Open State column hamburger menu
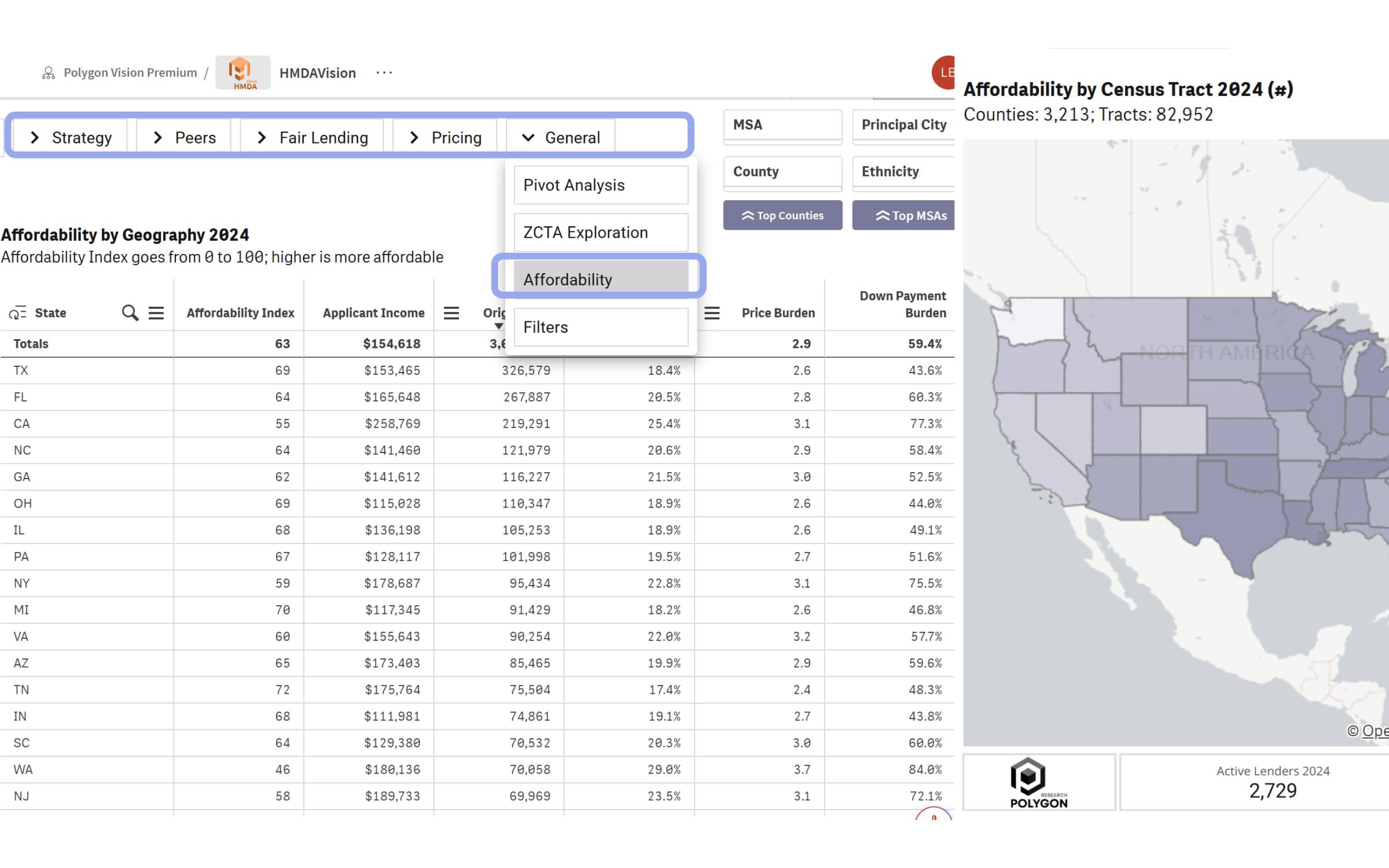Screen dimensions: 1389x868 pyautogui.click(x=156, y=313)
